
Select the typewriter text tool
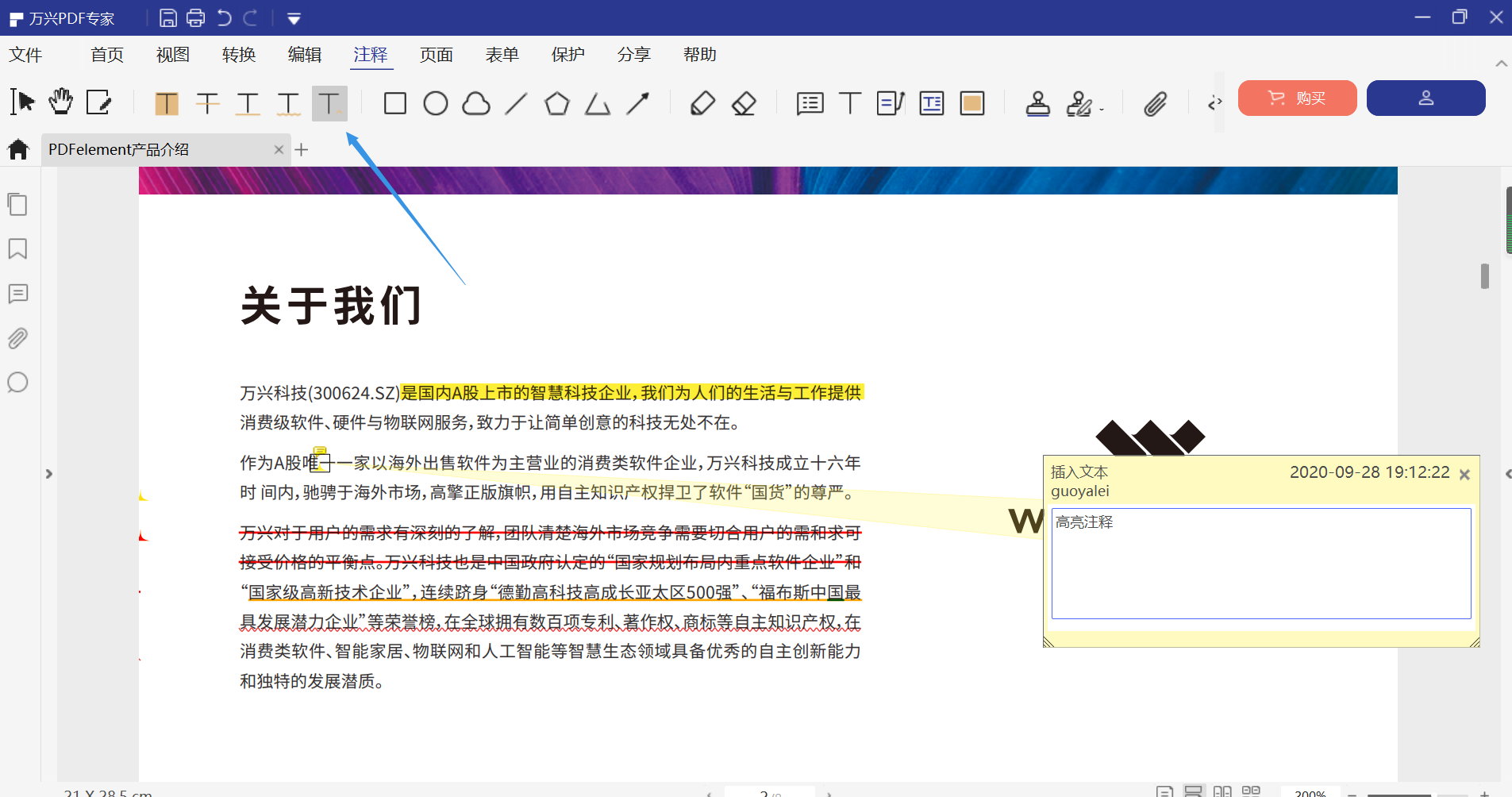850,103
